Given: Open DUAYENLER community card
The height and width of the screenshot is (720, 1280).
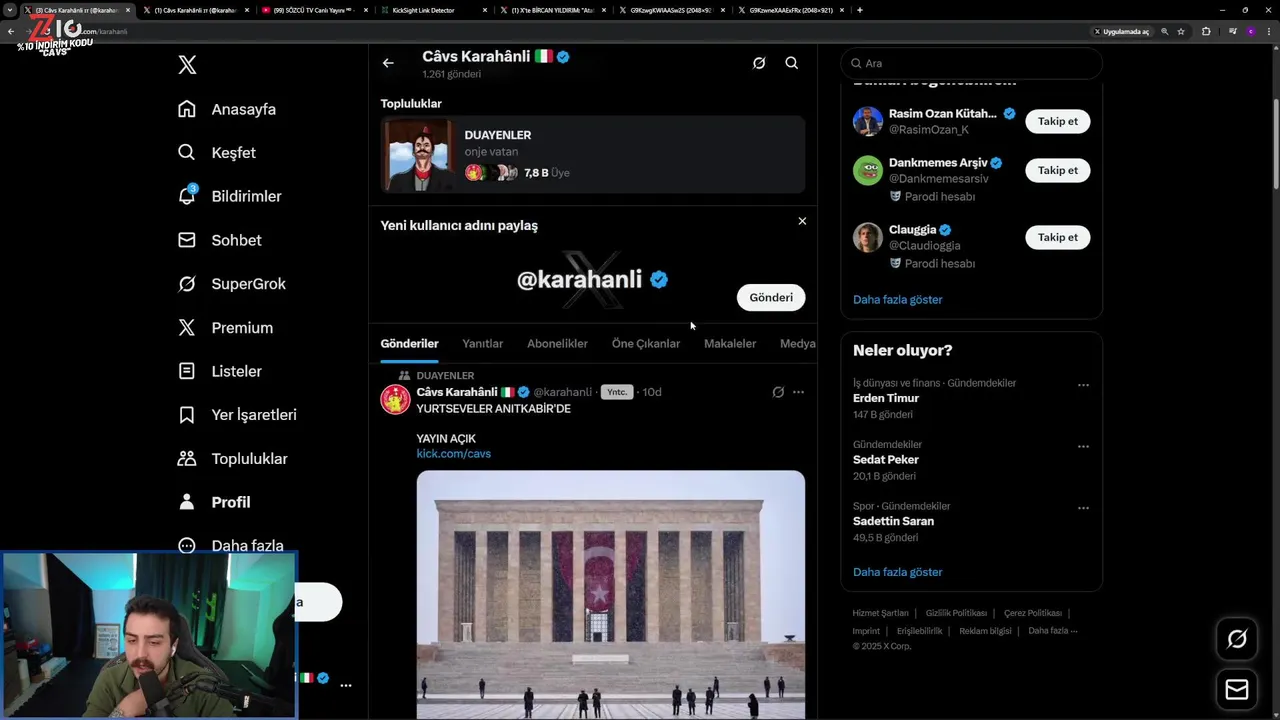Looking at the screenshot, I should click(x=593, y=154).
